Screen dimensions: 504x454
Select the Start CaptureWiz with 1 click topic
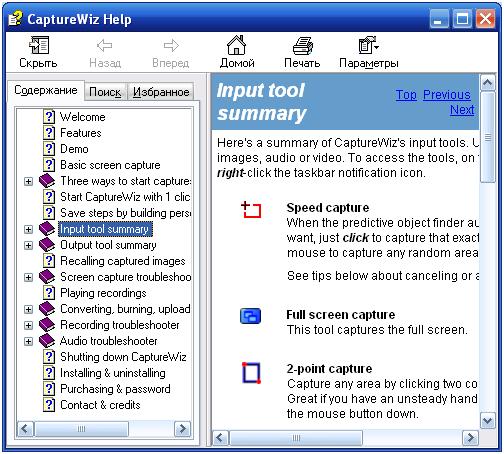pos(125,197)
